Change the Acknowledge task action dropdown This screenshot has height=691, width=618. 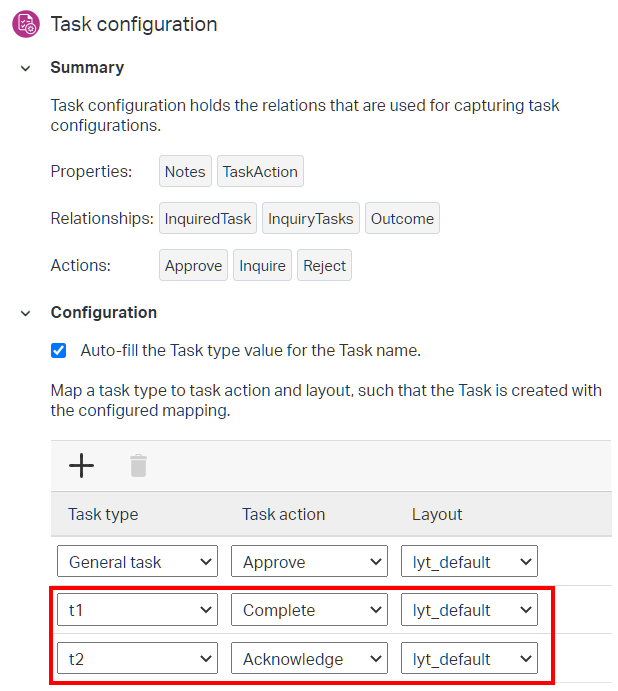[308, 659]
